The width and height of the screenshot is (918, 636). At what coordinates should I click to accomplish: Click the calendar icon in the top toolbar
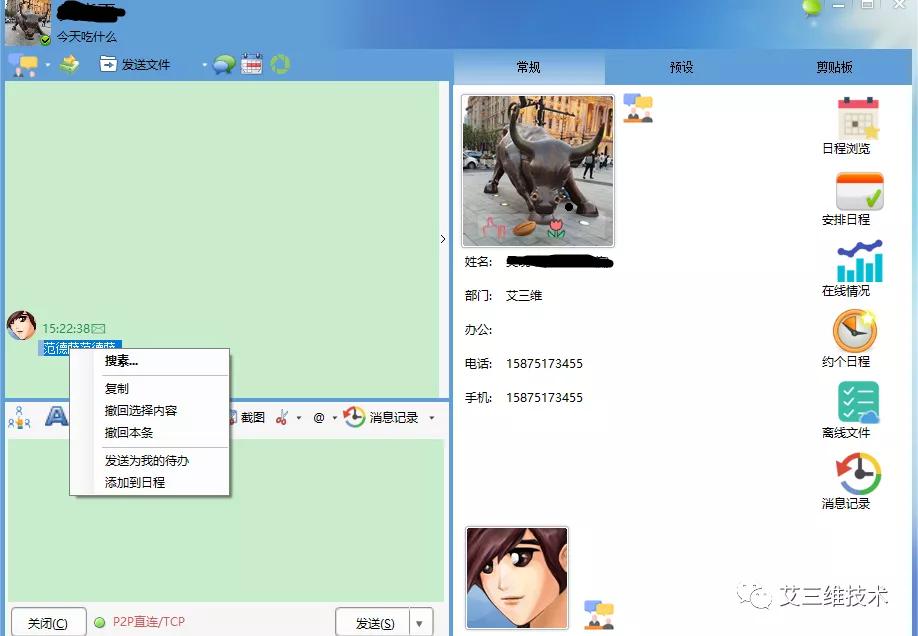tap(251, 62)
